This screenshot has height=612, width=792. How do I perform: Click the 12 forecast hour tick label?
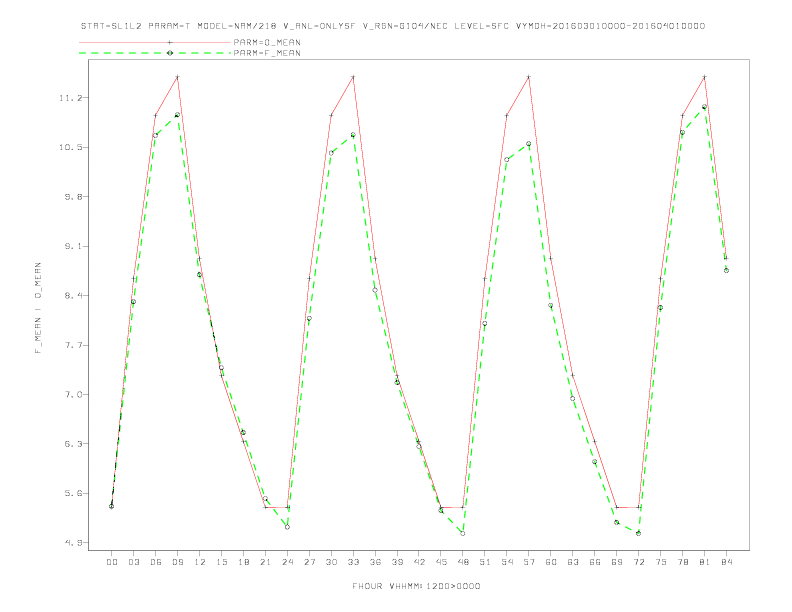coord(200,562)
